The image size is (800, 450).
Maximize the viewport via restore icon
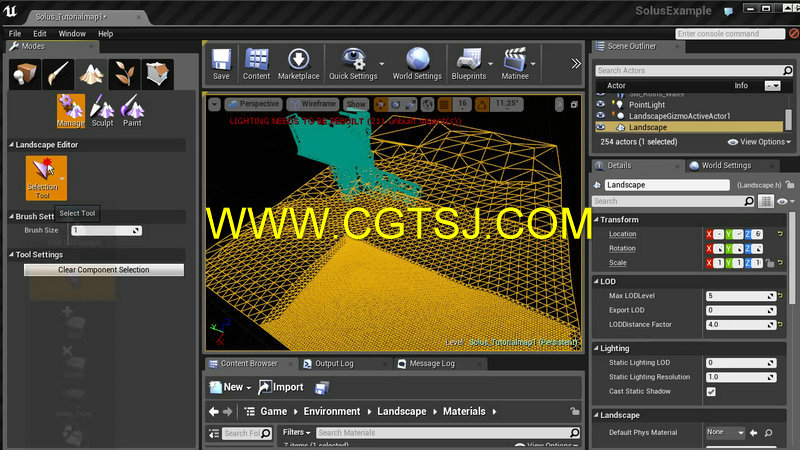click(574, 105)
